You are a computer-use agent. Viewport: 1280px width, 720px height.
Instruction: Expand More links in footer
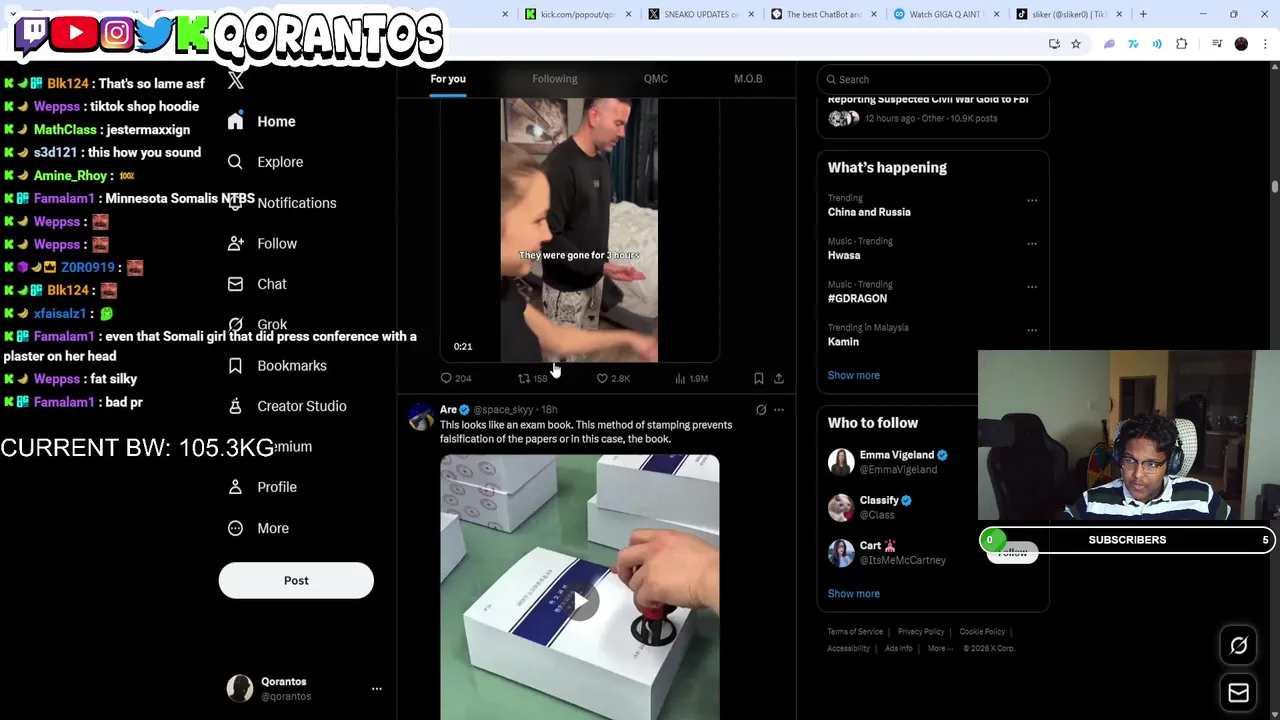[x=940, y=648]
